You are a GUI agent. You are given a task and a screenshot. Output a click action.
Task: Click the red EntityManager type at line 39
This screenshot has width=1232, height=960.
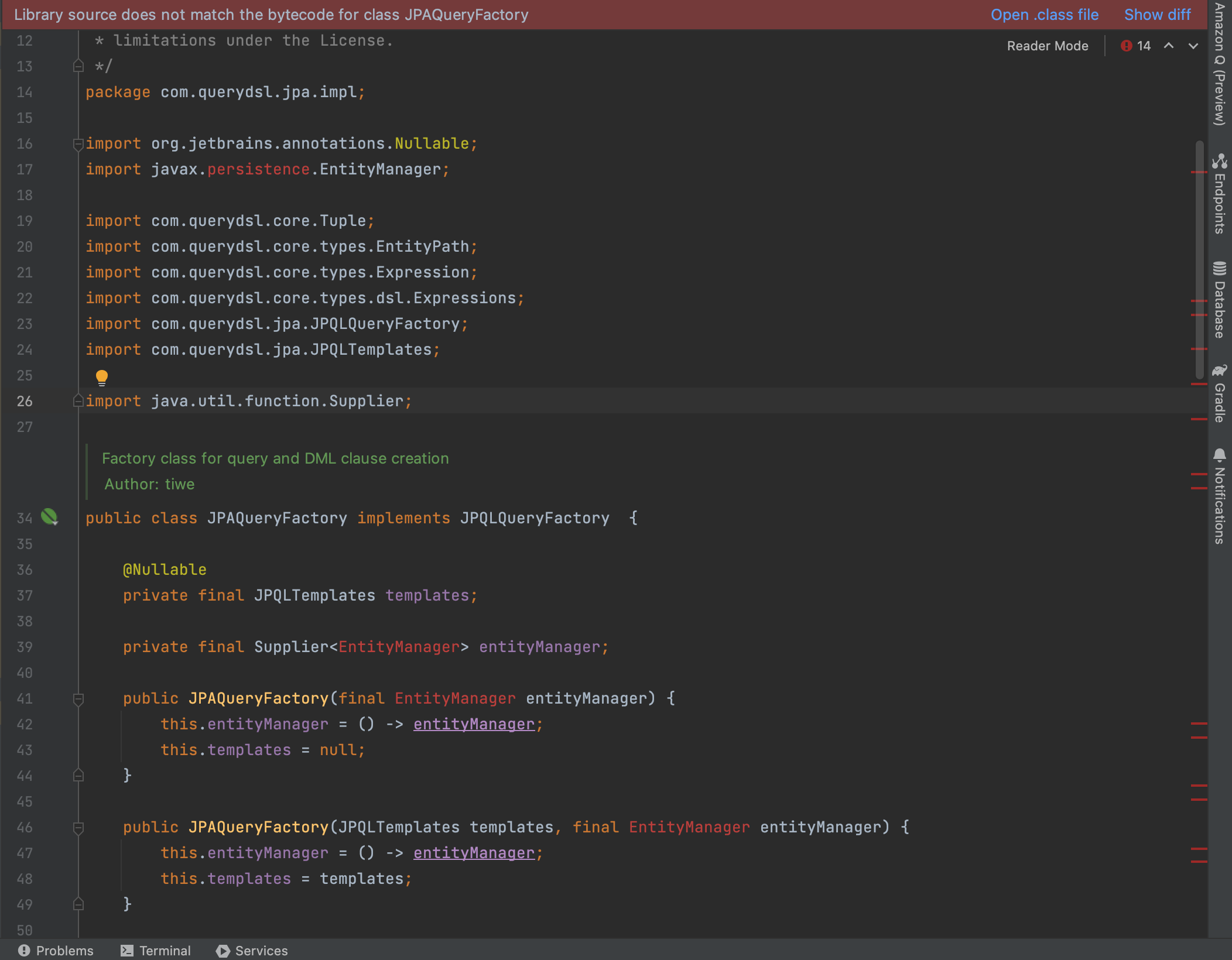[399, 647]
